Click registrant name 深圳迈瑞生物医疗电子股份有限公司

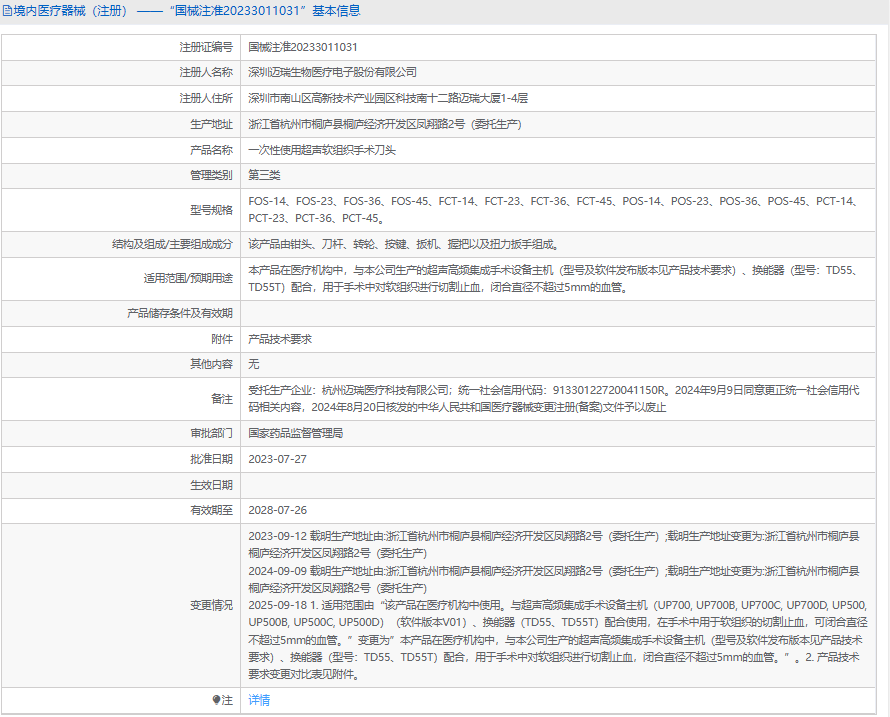click(x=332, y=72)
